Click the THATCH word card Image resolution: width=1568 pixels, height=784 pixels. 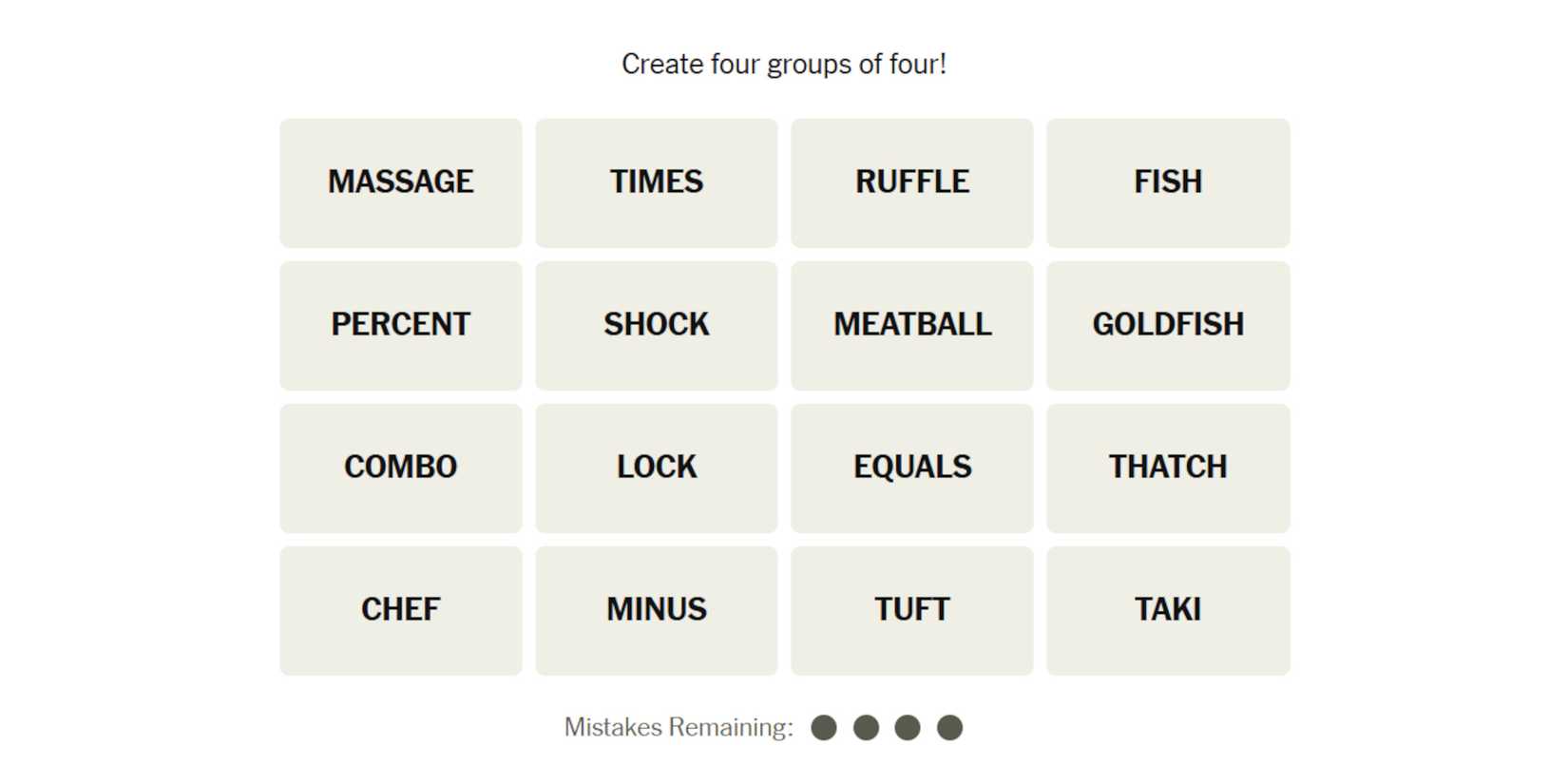tap(1167, 468)
